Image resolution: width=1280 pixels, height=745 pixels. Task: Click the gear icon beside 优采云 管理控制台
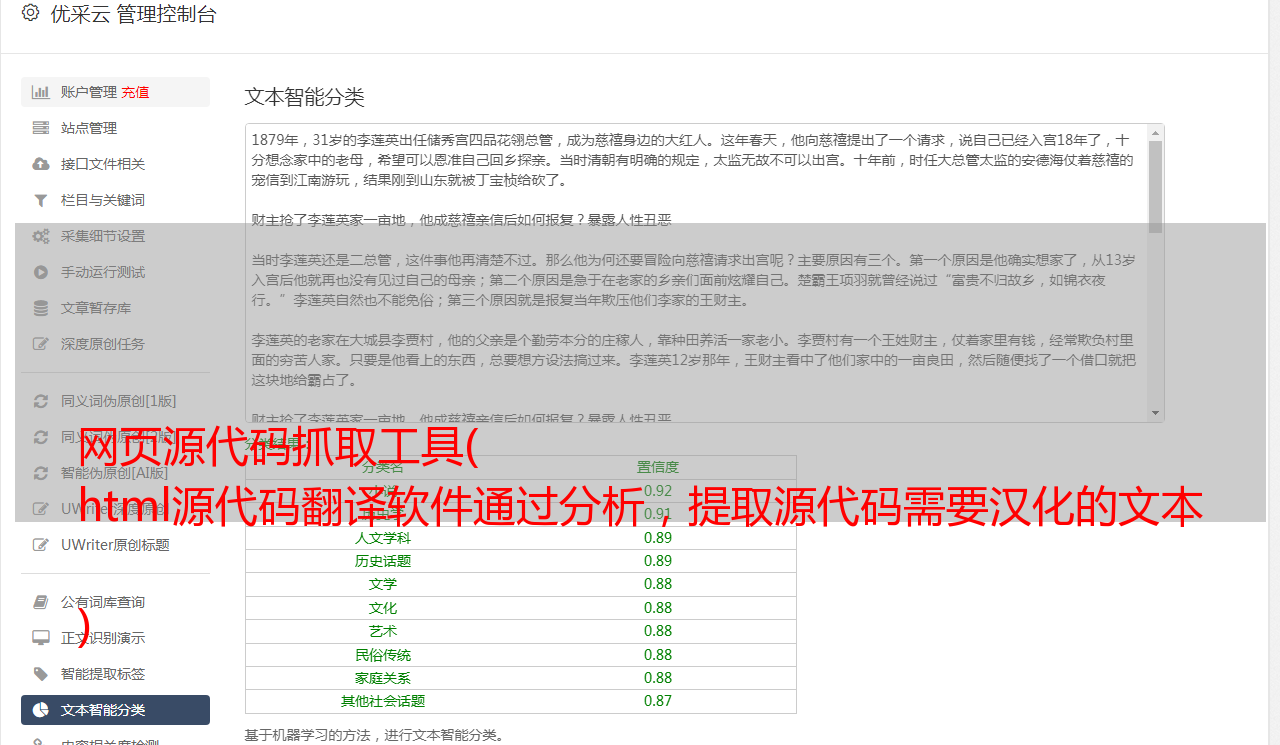pyautogui.click(x=30, y=13)
